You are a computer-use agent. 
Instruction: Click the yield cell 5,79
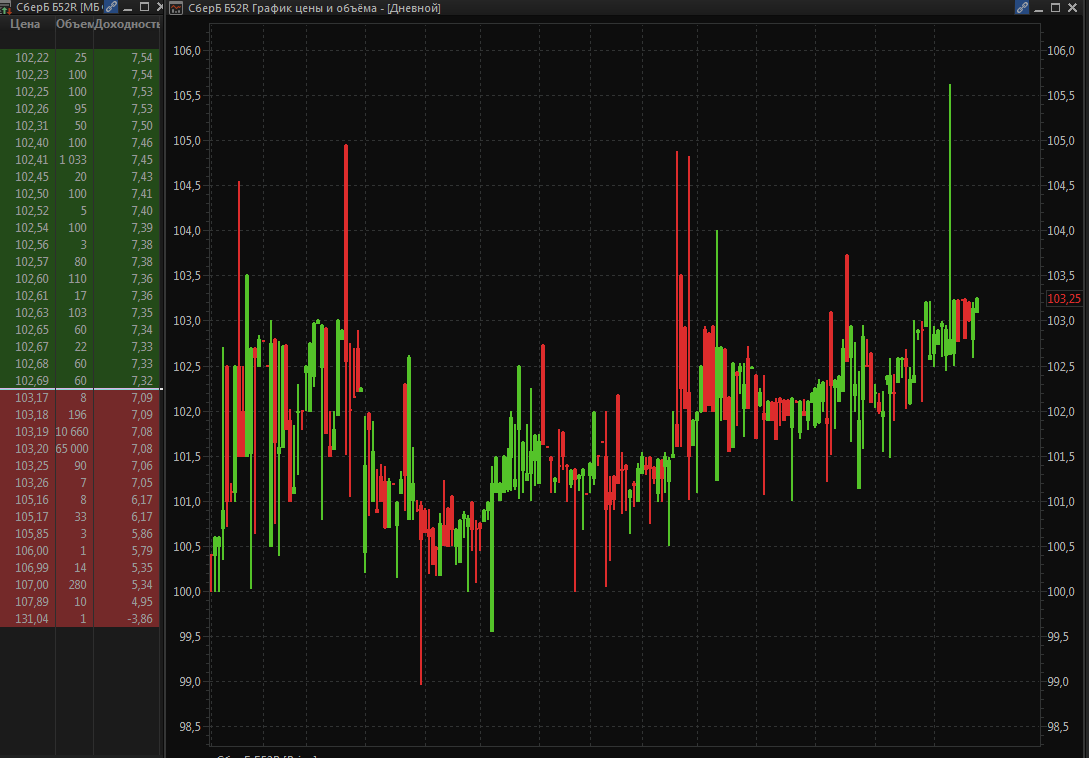point(142,552)
